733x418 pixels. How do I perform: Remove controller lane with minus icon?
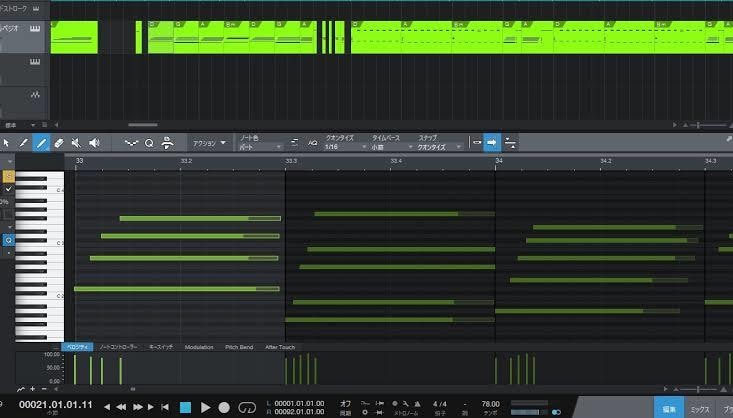[x=44, y=389]
